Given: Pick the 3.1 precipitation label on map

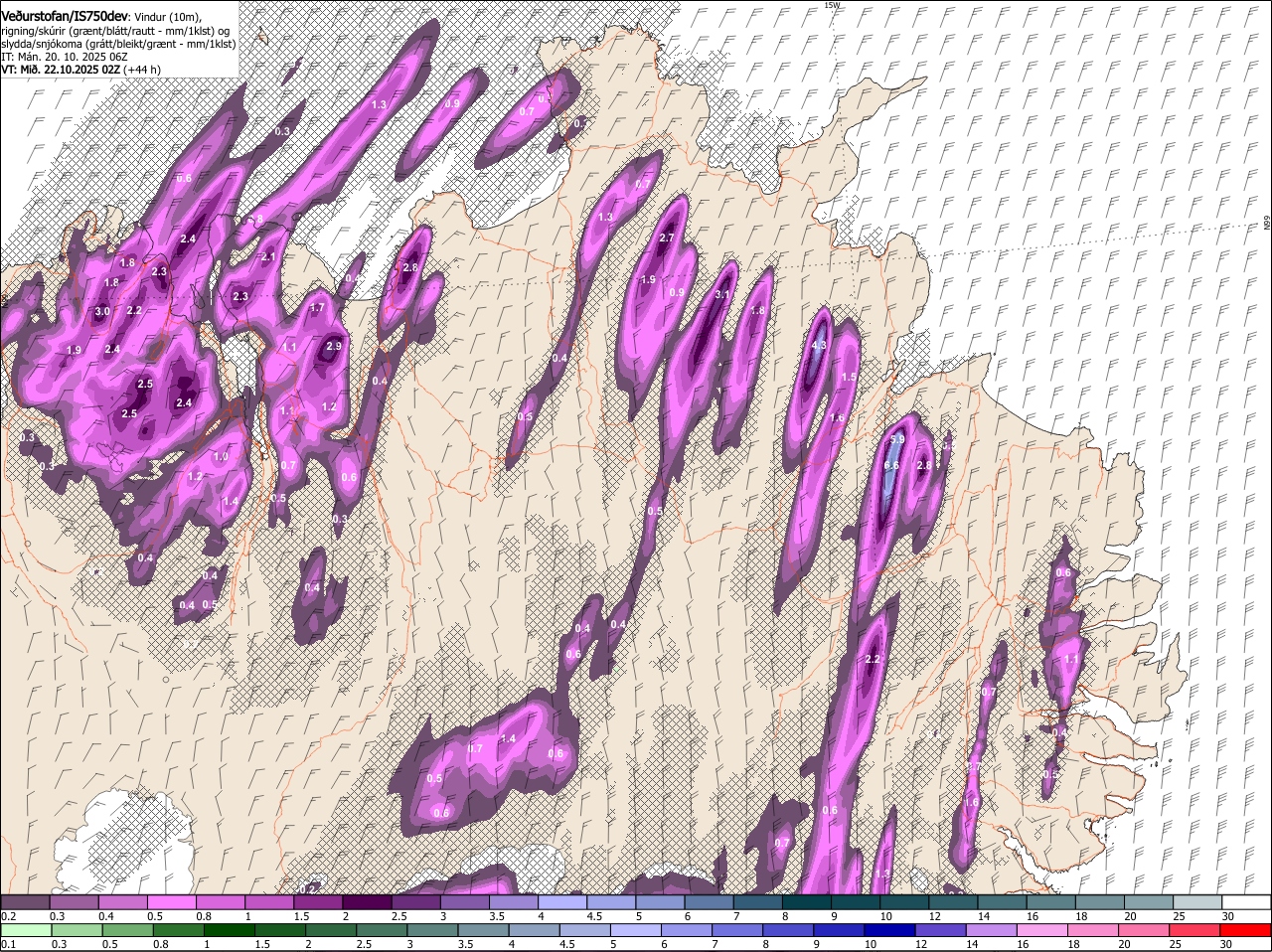Looking at the screenshot, I should click(x=723, y=295).
